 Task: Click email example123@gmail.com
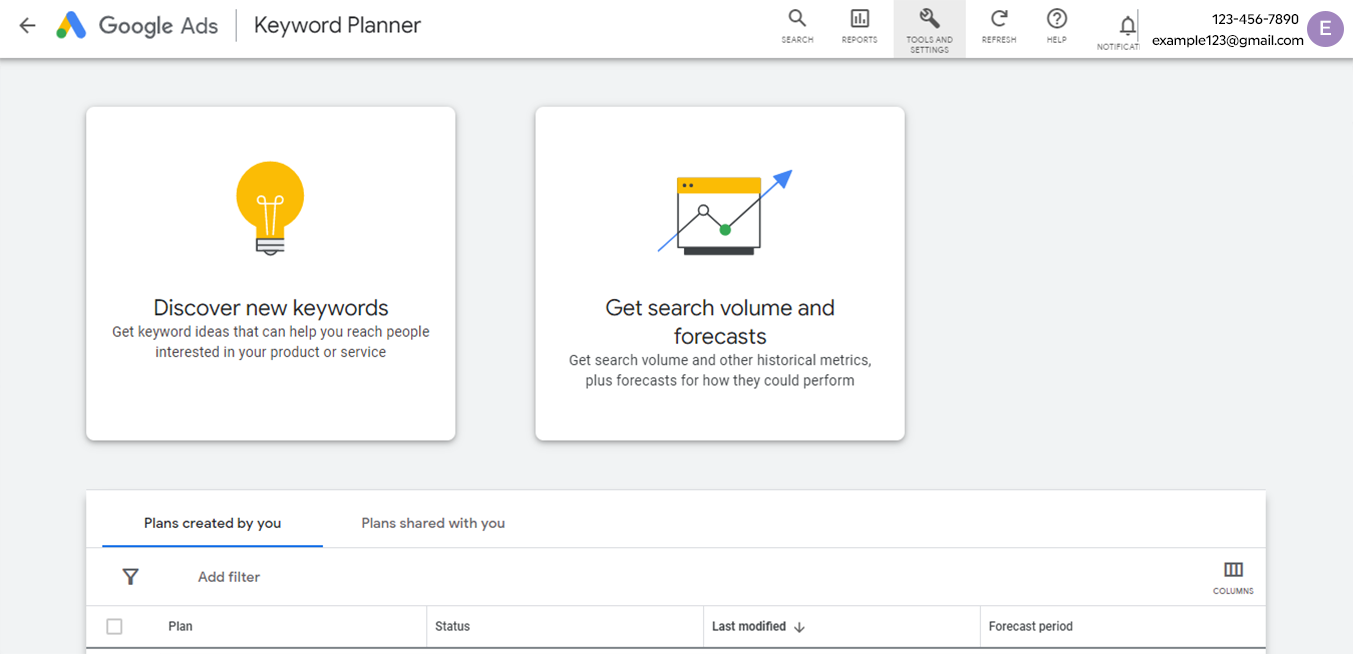click(x=1228, y=40)
